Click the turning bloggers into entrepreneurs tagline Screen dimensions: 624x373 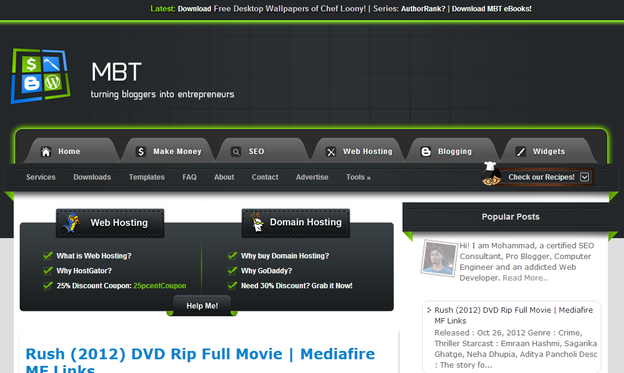[162, 94]
